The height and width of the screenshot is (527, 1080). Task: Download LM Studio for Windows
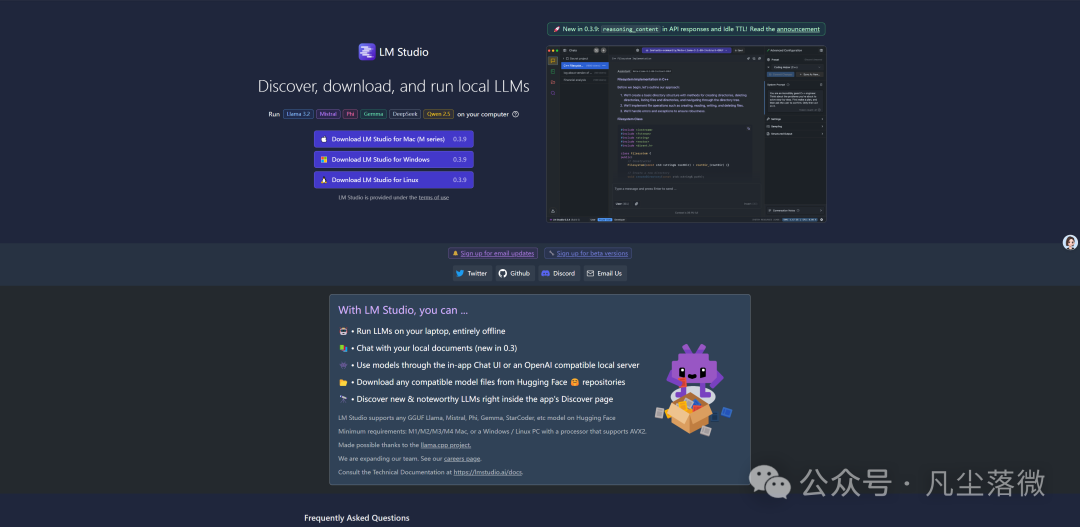[x=394, y=160]
